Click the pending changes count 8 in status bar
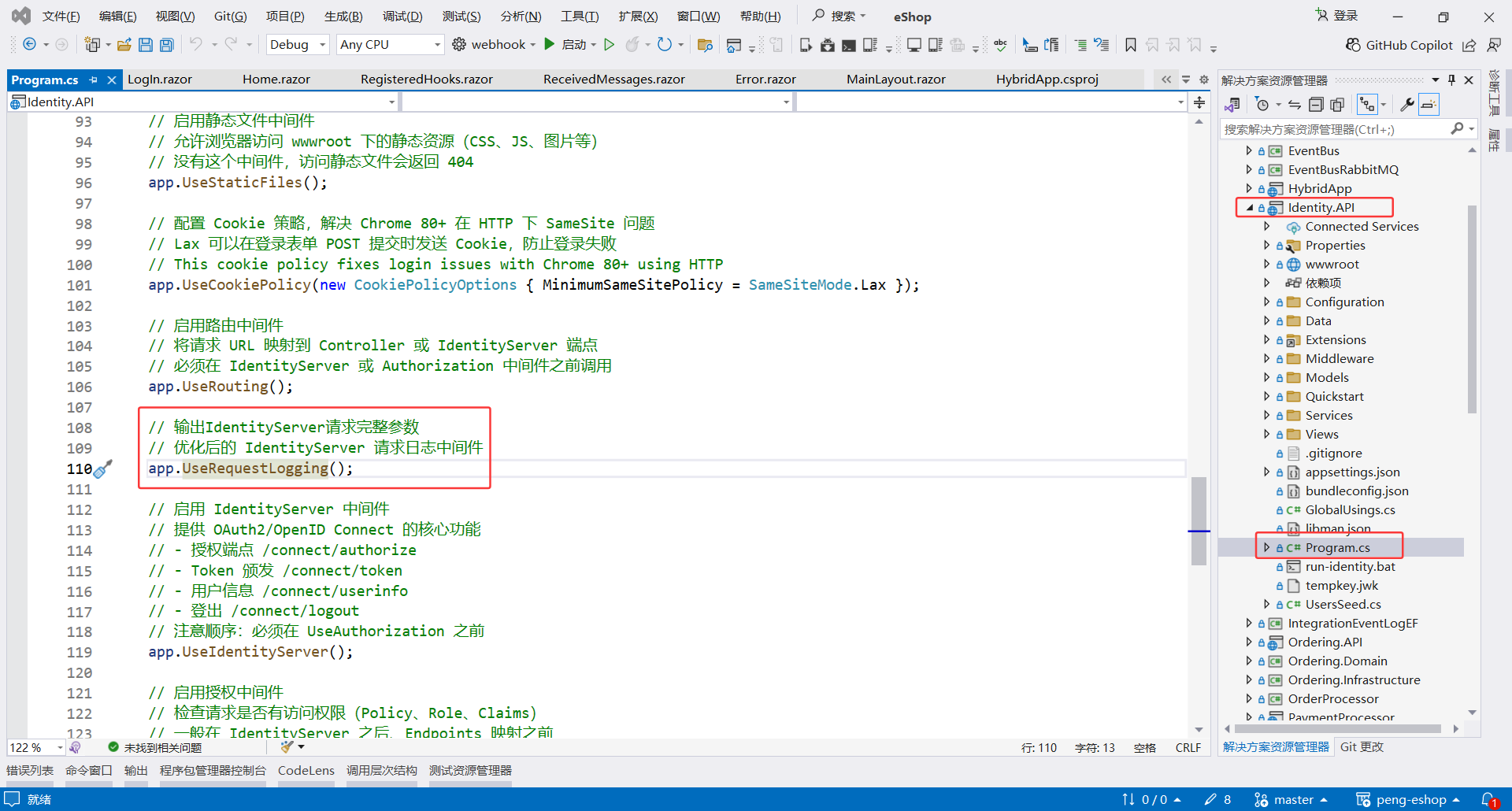The image size is (1512, 811). (x=1218, y=800)
